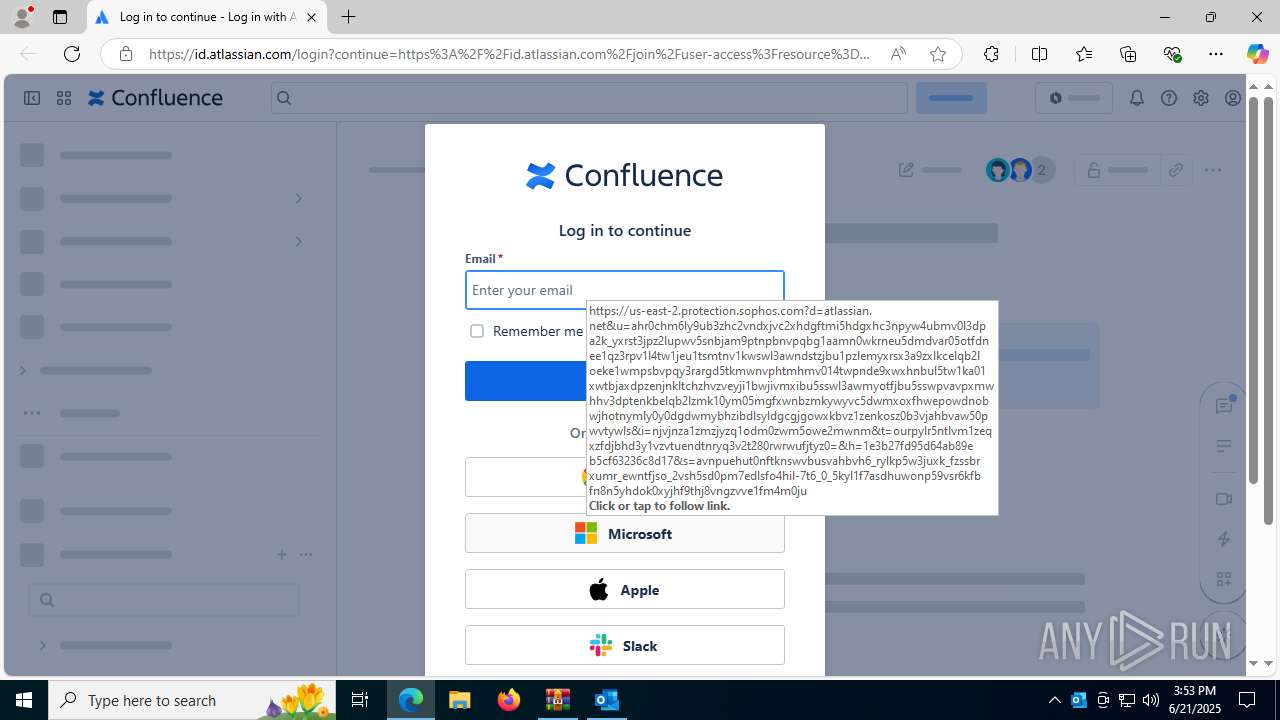Toggle Split screen icon
This screenshot has height=720, width=1280.
[1039, 54]
